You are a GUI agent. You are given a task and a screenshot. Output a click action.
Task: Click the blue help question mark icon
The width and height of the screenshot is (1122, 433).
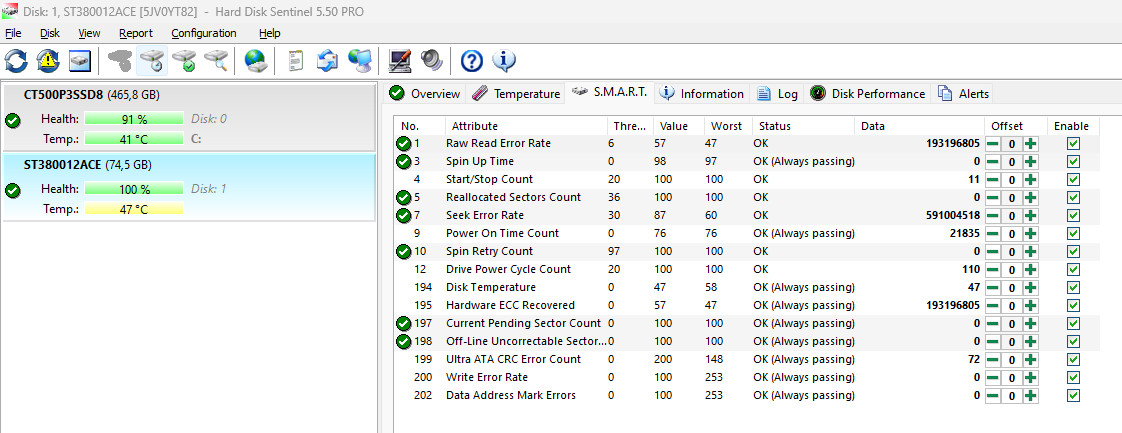click(471, 61)
